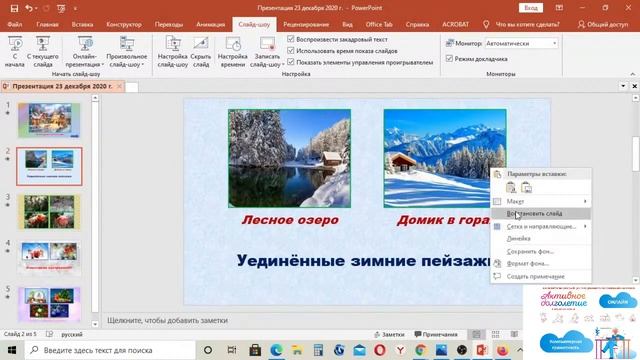640x360 pixels.
Task: Choose 'Формат фона...' in context menu
Action: (541, 264)
